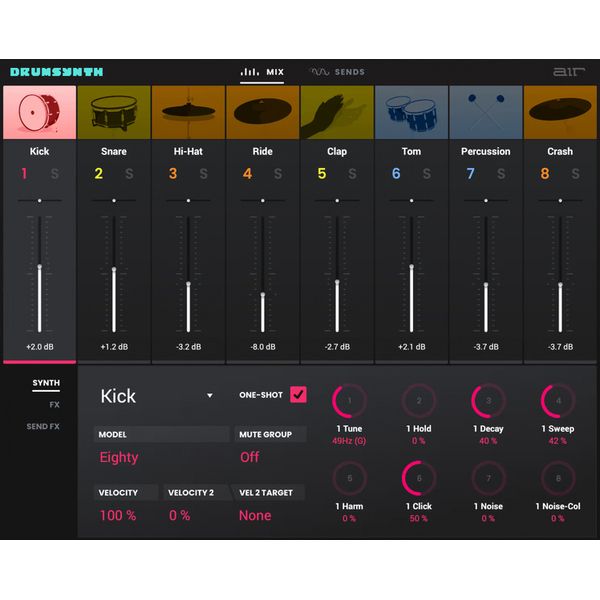600x600 pixels.
Task: Switch to the Sends tab
Action: (338, 72)
